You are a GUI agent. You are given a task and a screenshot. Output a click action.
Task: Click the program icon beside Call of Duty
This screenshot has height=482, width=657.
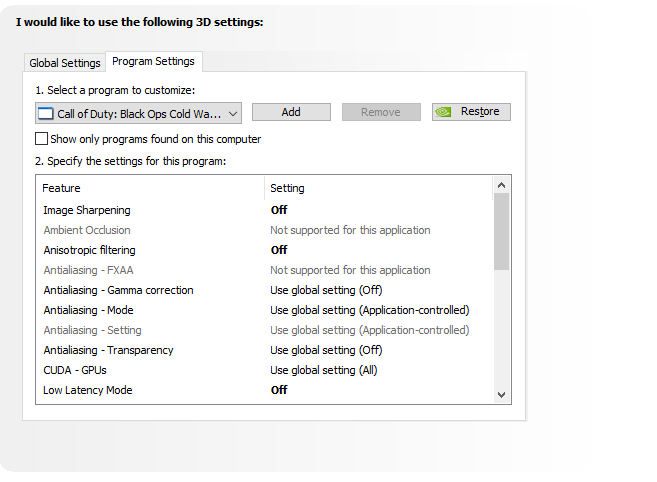click(46, 114)
